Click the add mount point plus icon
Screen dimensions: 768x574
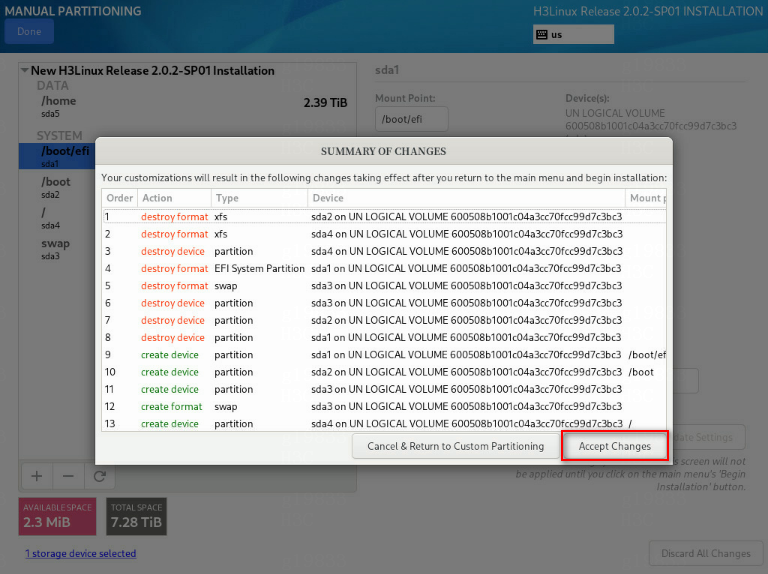(37, 476)
